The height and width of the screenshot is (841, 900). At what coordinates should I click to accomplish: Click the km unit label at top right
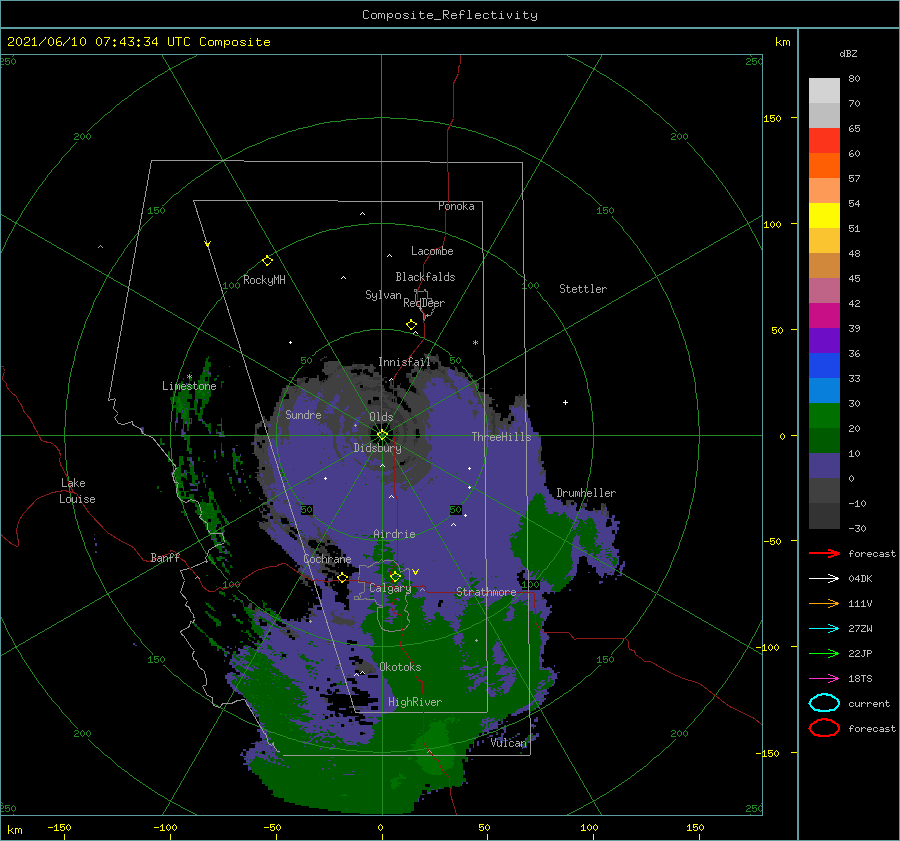click(x=782, y=42)
